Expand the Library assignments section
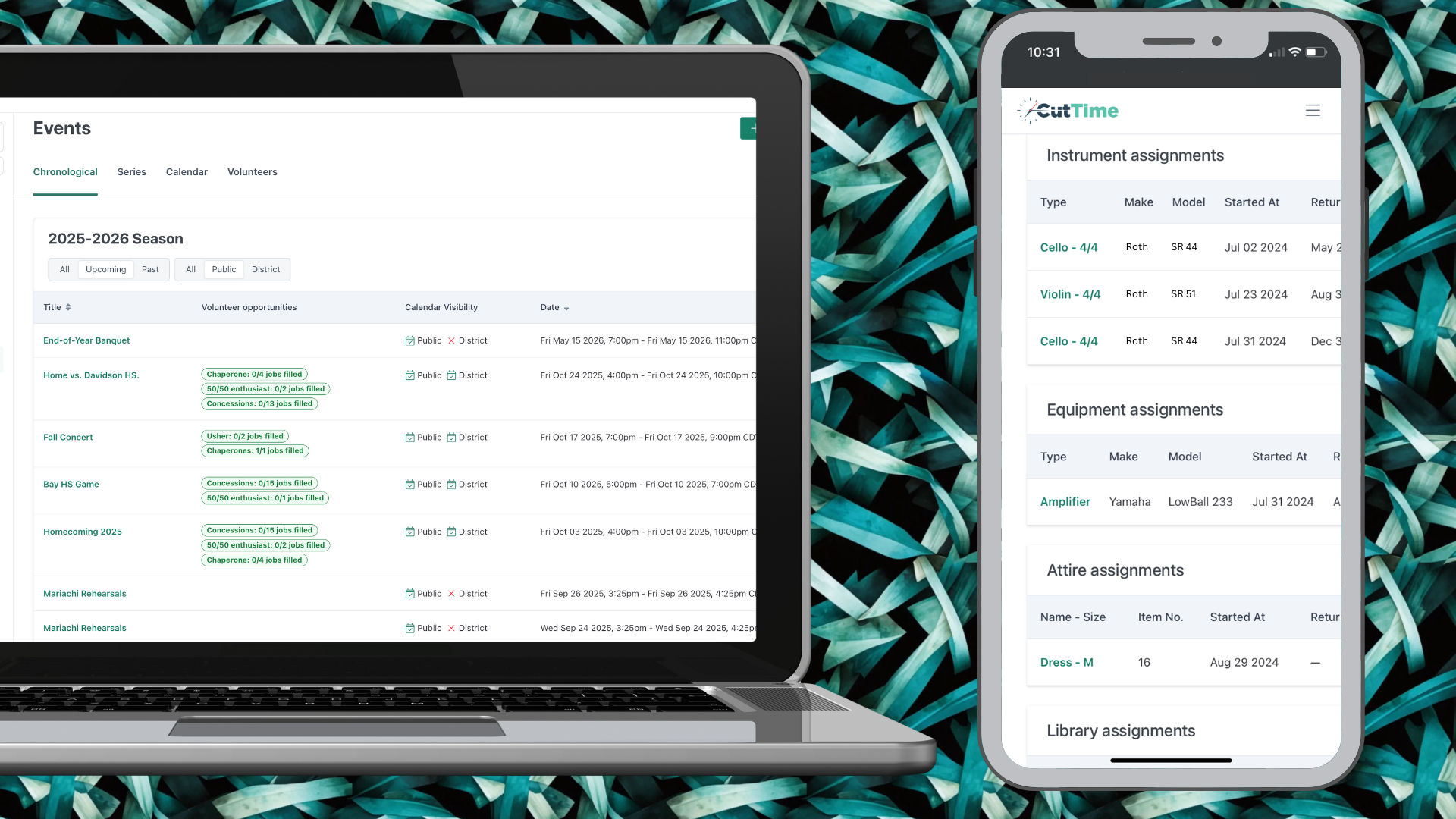 click(x=1120, y=730)
